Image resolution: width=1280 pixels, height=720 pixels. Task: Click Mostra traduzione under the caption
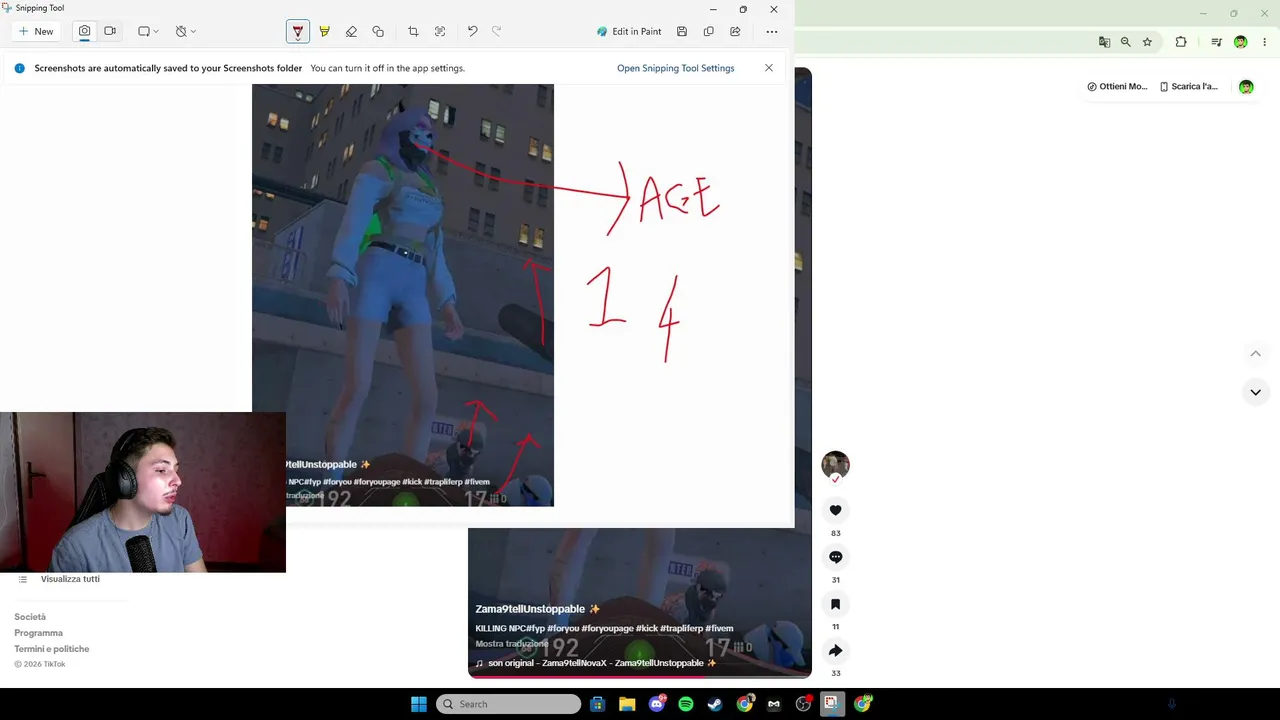[512, 644]
